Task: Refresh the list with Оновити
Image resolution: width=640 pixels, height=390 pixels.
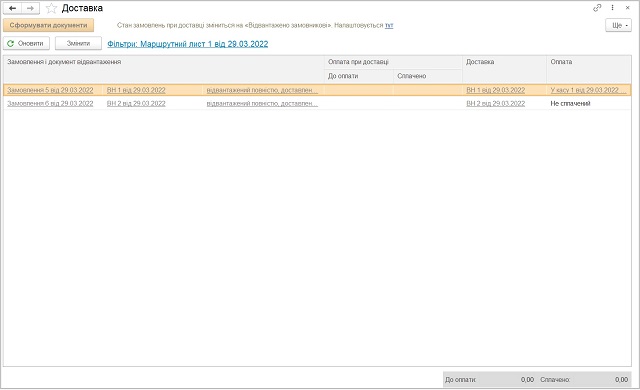Action: coord(26,43)
